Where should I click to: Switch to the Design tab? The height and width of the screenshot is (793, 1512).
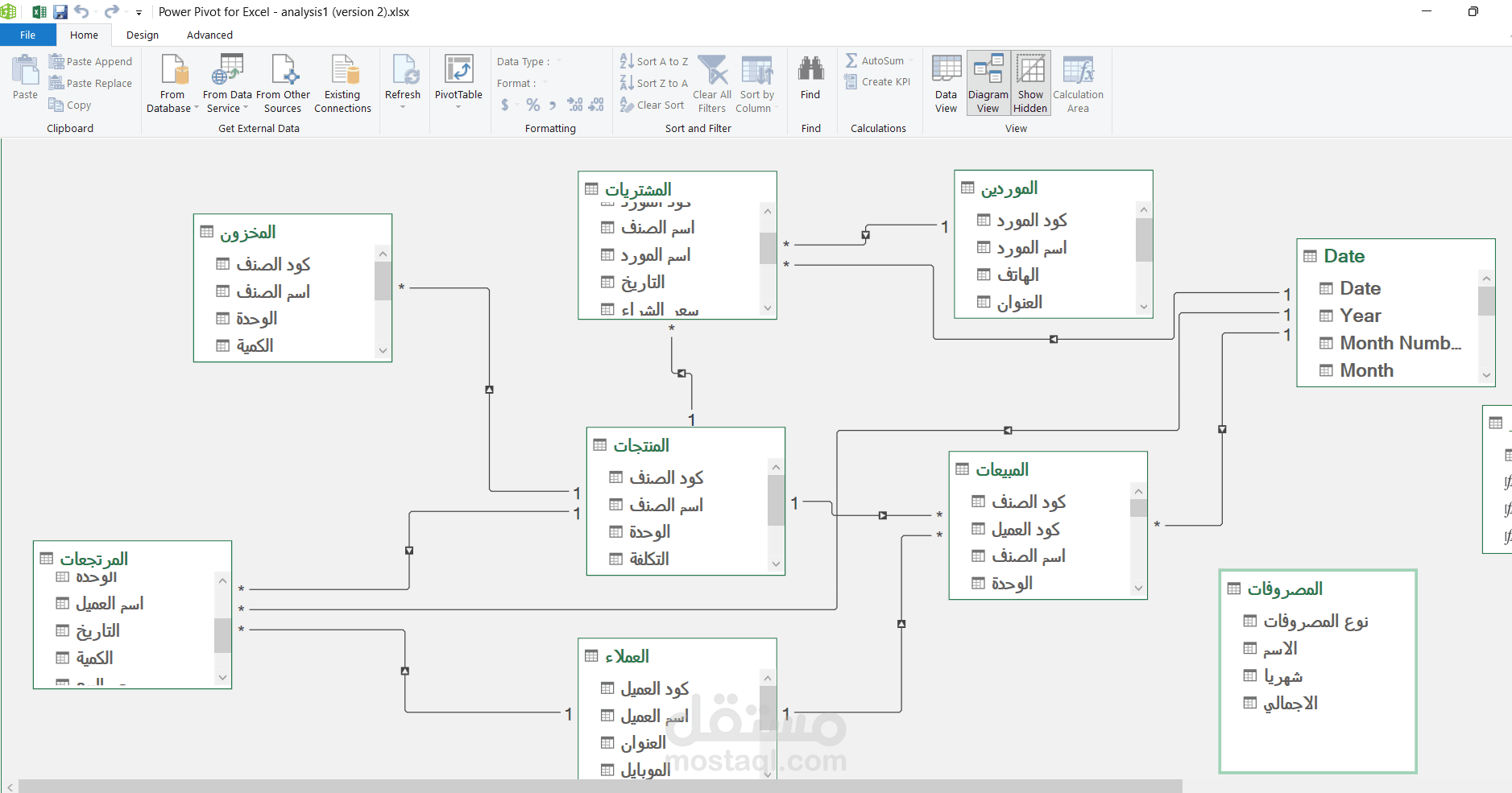tap(143, 35)
